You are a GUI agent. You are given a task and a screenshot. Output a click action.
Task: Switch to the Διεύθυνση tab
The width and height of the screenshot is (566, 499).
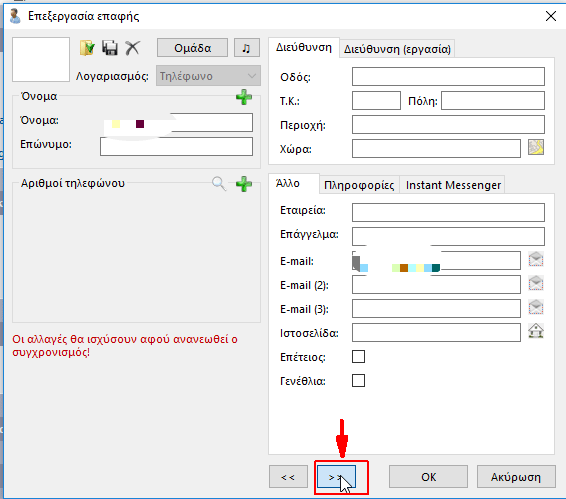coord(304,48)
